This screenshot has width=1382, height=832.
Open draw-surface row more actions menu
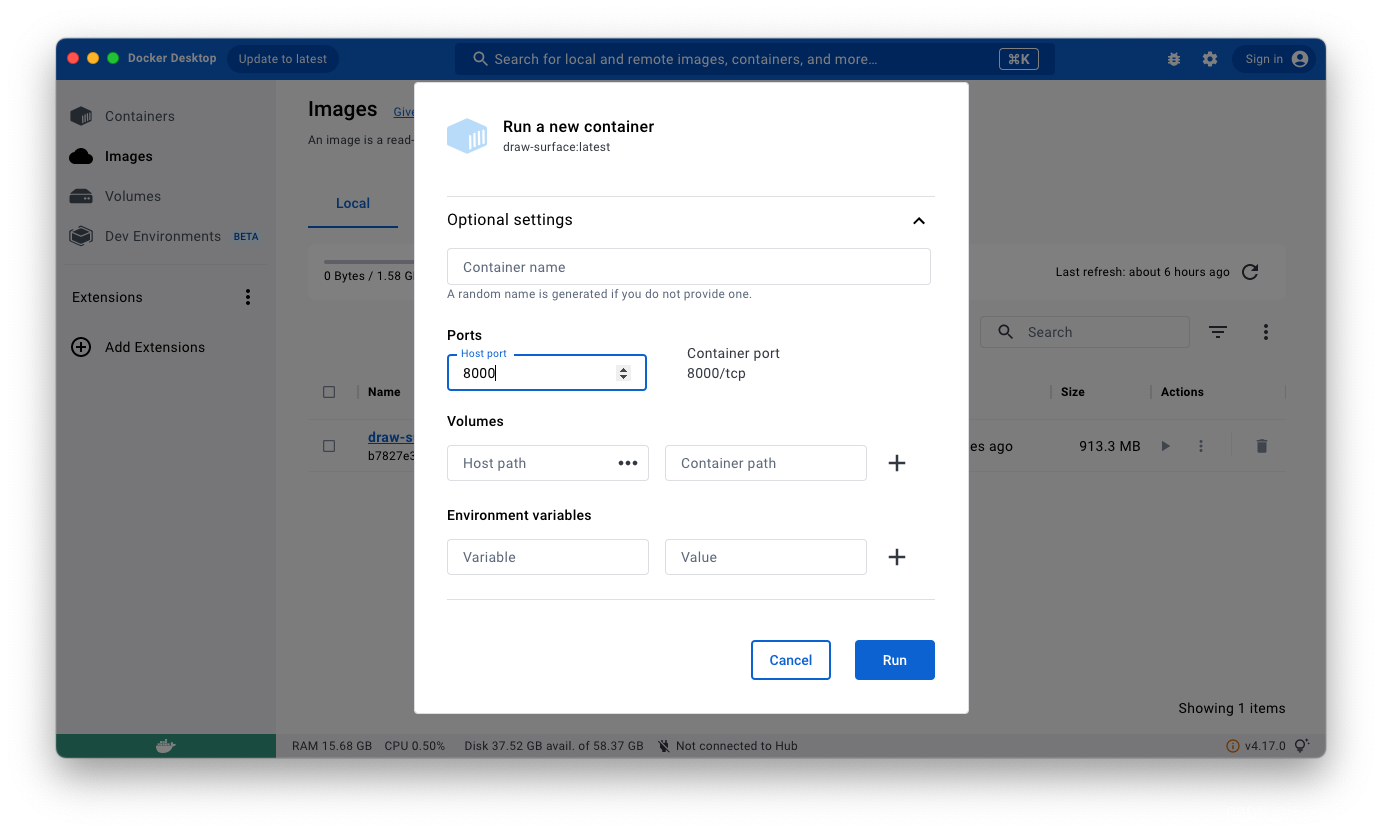tap(1201, 446)
